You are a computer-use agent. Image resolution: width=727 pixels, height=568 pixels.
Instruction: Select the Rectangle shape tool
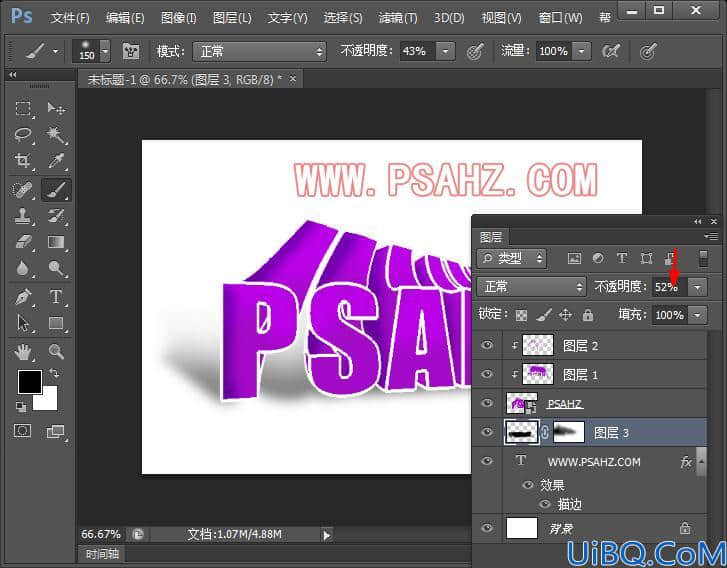click(x=56, y=323)
